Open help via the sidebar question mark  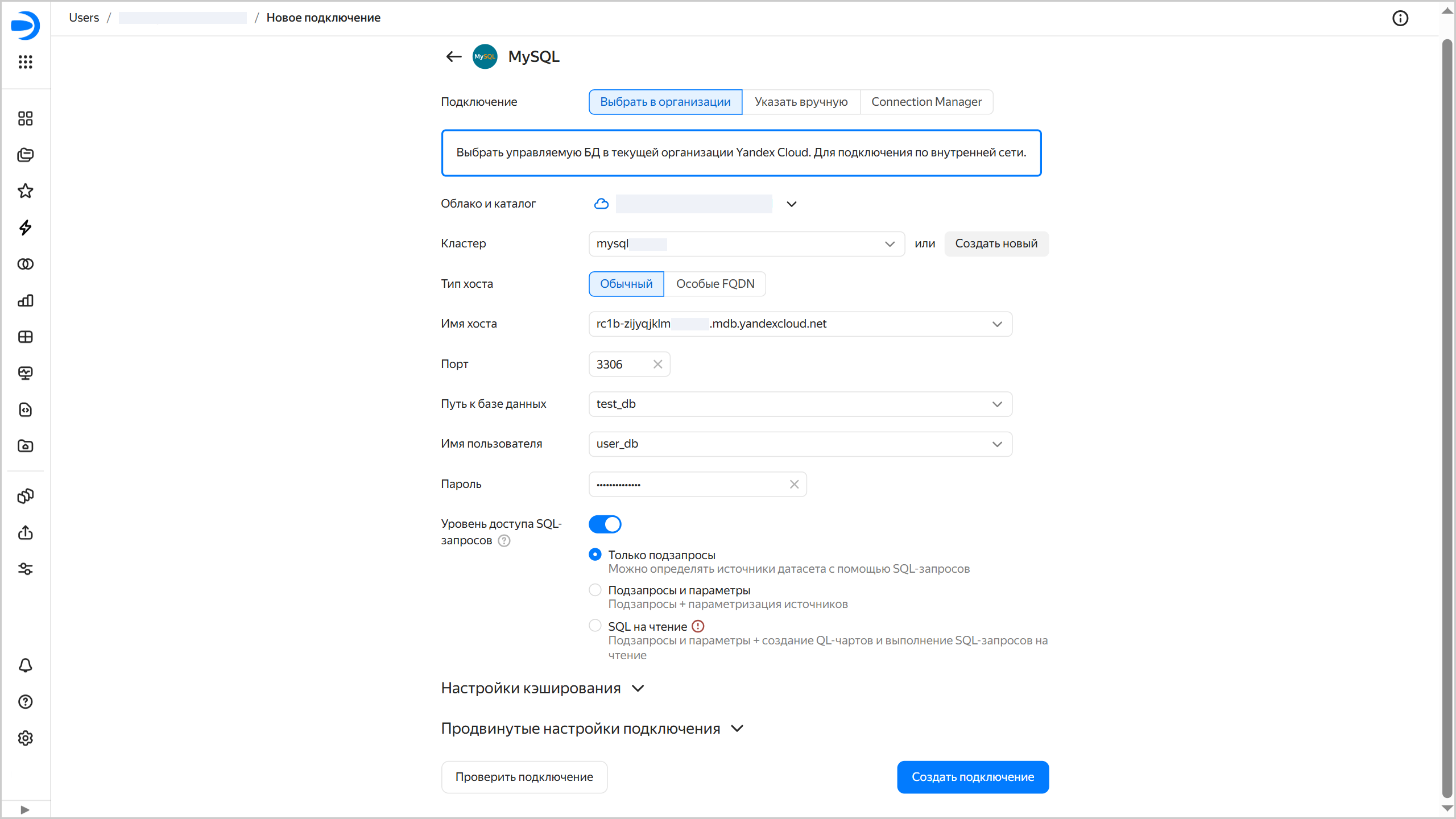(25, 702)
